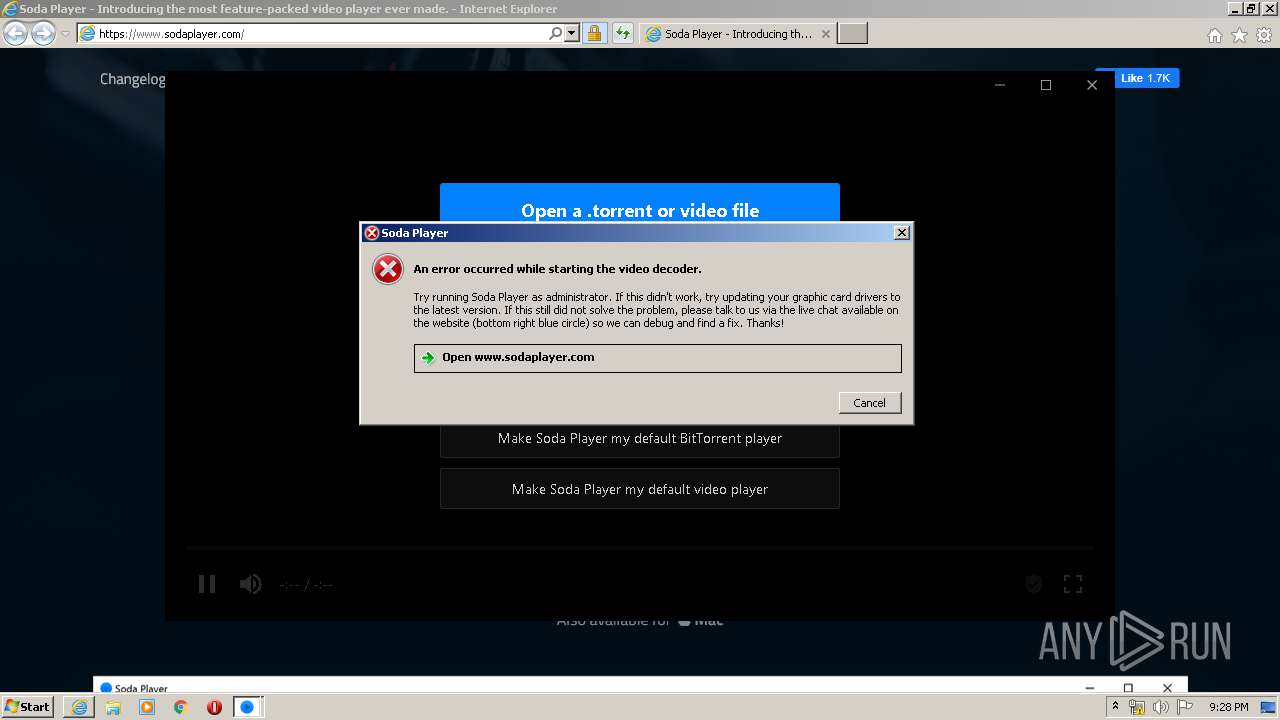Make Soda Player my default BitTorrent player
Image resolution: width=1280 pixels, height=720 pixels.
640,438
